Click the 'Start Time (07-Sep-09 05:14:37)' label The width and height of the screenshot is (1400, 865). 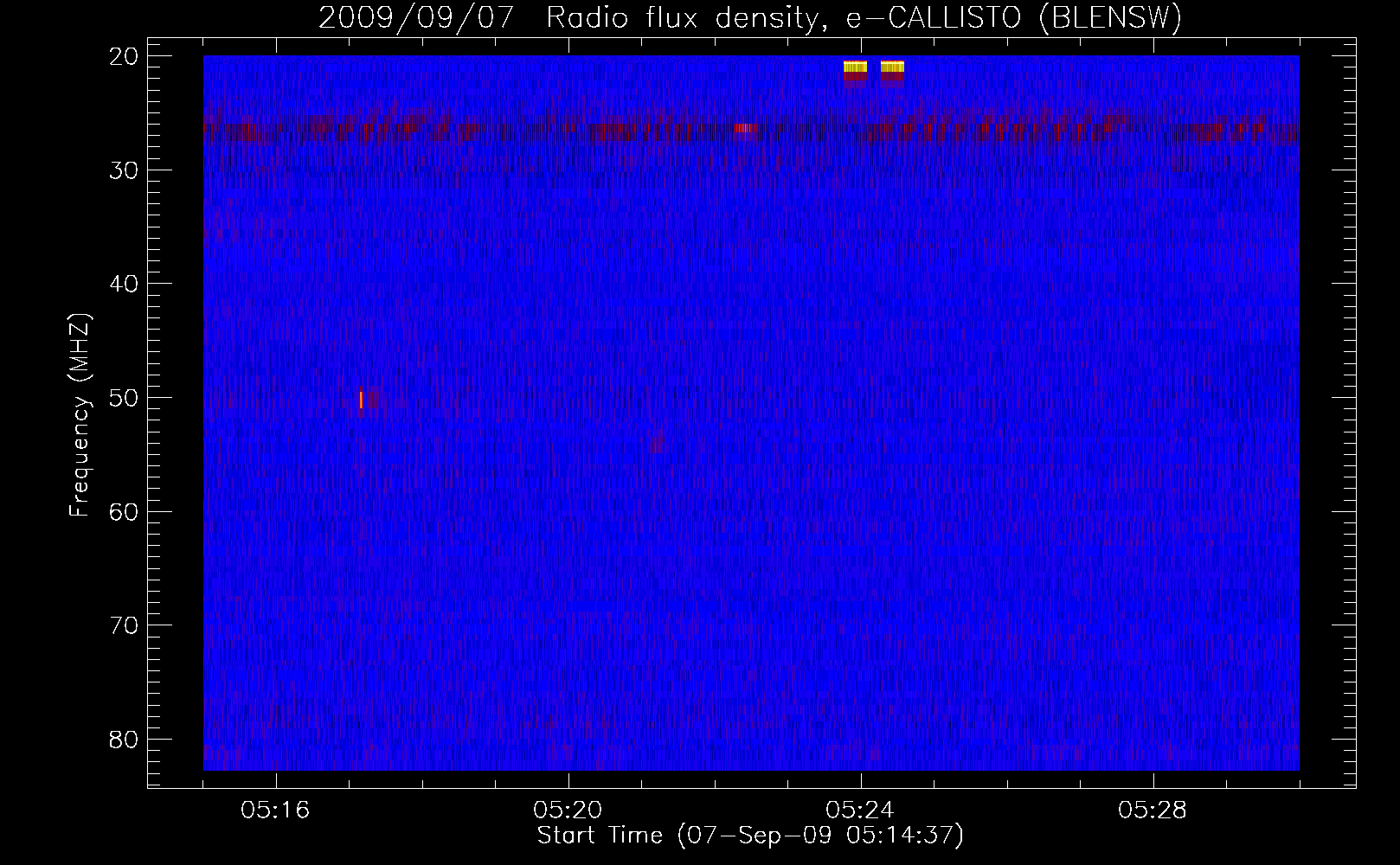[750, 836]
